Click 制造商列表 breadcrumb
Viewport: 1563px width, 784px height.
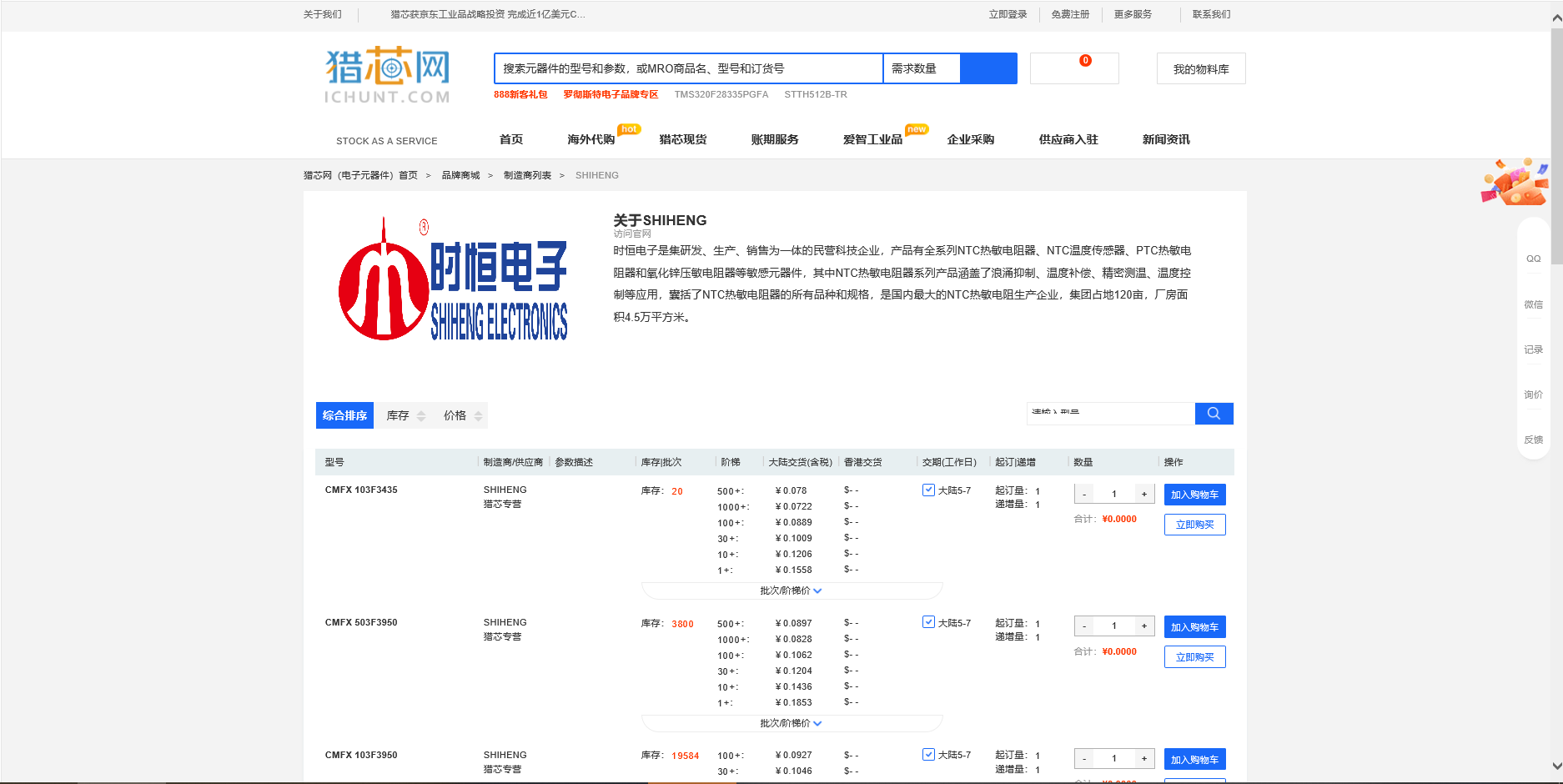[527, 175]
